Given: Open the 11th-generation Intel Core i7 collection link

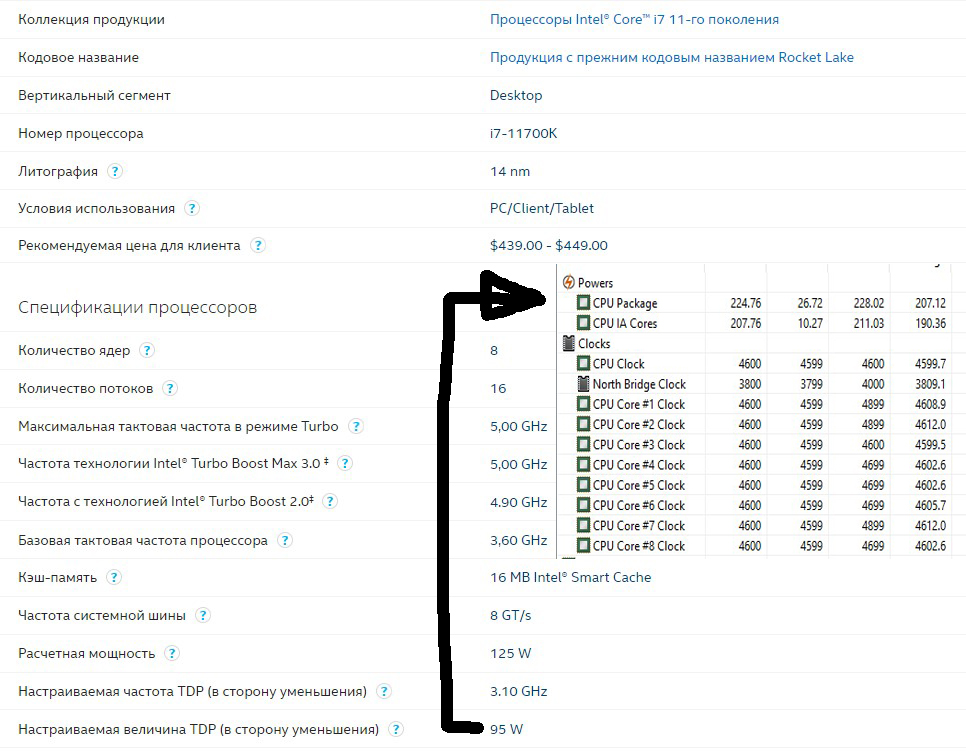Looking at the screenshot, I should point(634,20).
